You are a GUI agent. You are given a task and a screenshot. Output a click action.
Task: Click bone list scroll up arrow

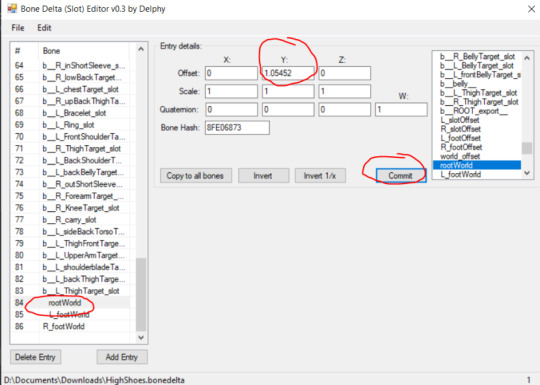(x=141, y=49)
